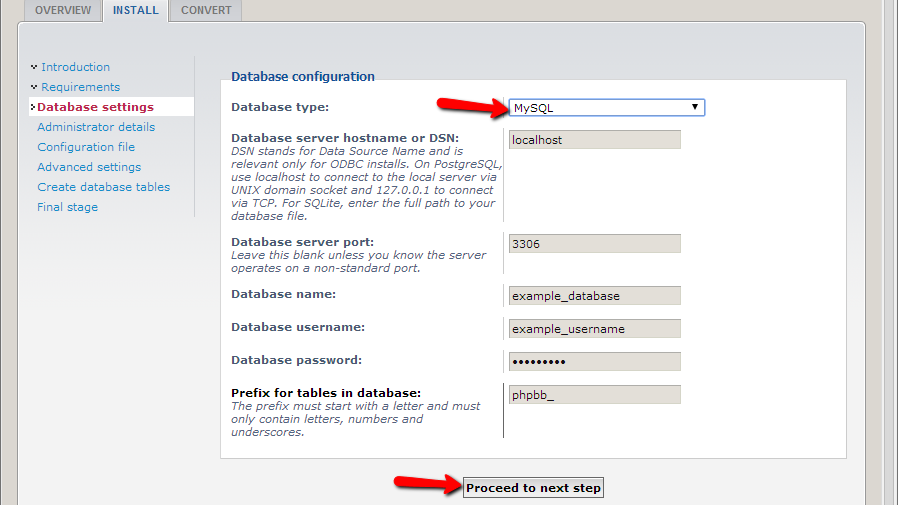Screen dimensions: 898x505
Task: Click Configuration file in the sidebar
Action: (x=86, y=147)
